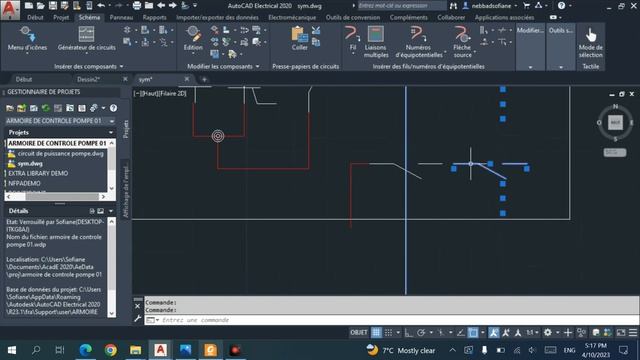The height and width of the screenshot is (360, 640).
Task: Open the workspace gear icon in status bar
Action: click(548, 333)
